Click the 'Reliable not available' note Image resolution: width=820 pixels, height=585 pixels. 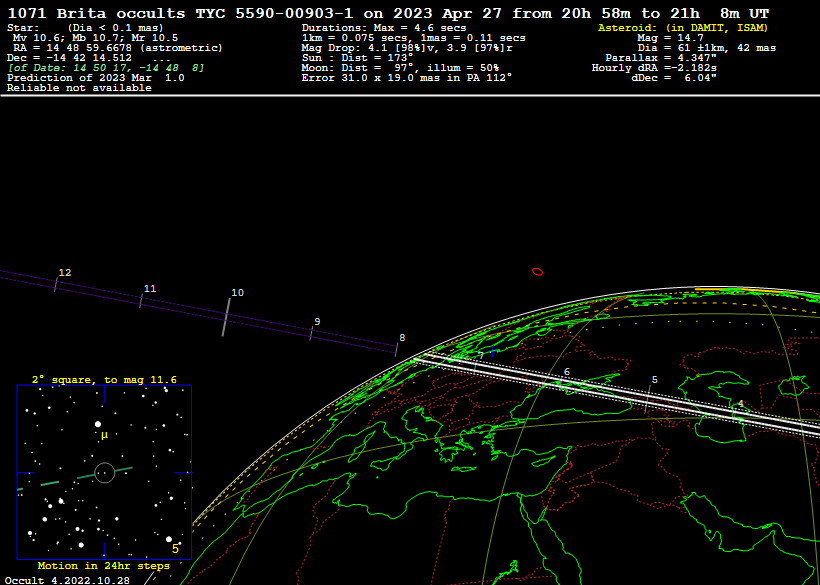(79, 88)
